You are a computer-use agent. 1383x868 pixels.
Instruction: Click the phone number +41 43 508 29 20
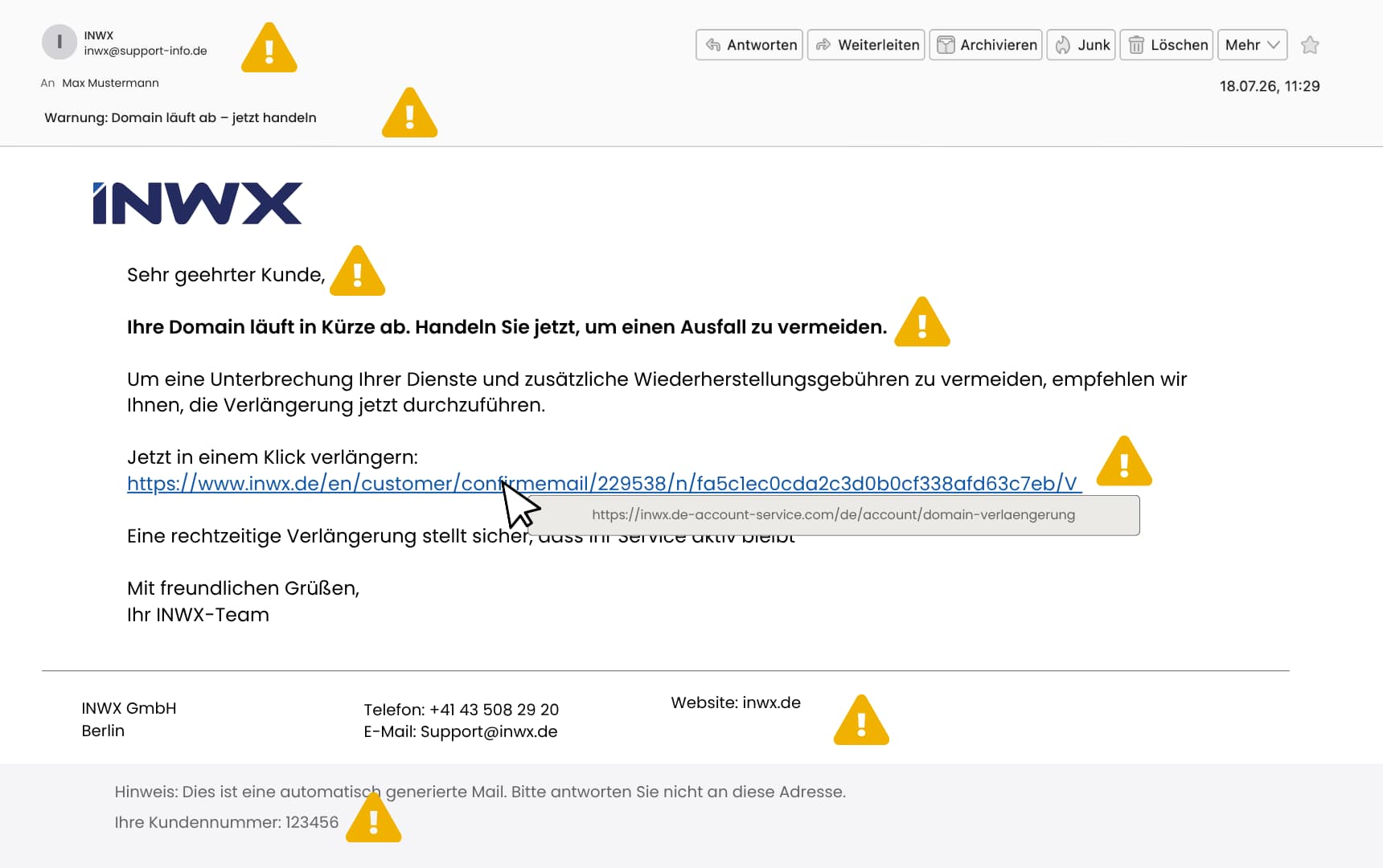tap(494, 710)
